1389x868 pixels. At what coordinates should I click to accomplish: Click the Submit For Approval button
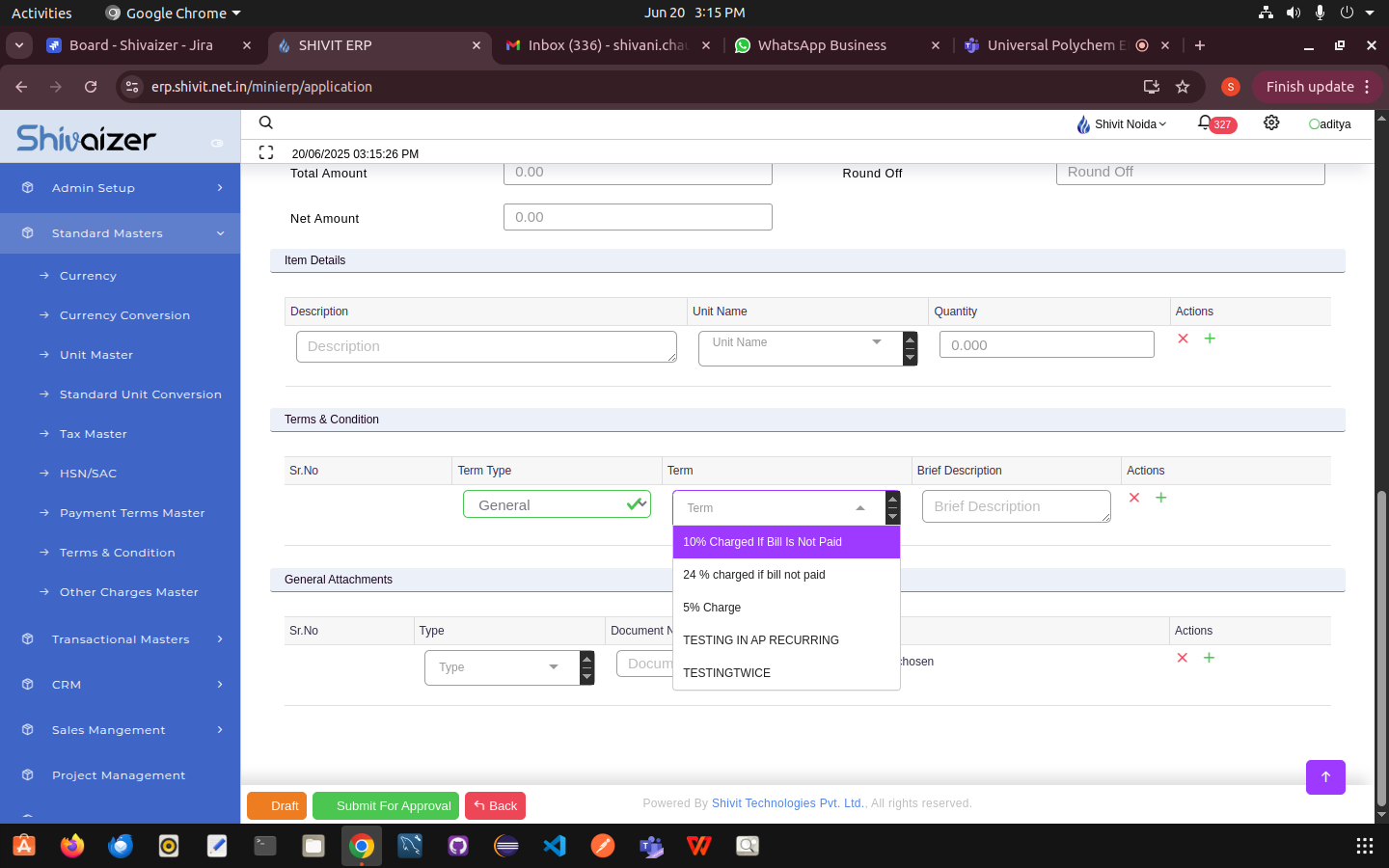(x=386, y=806)
